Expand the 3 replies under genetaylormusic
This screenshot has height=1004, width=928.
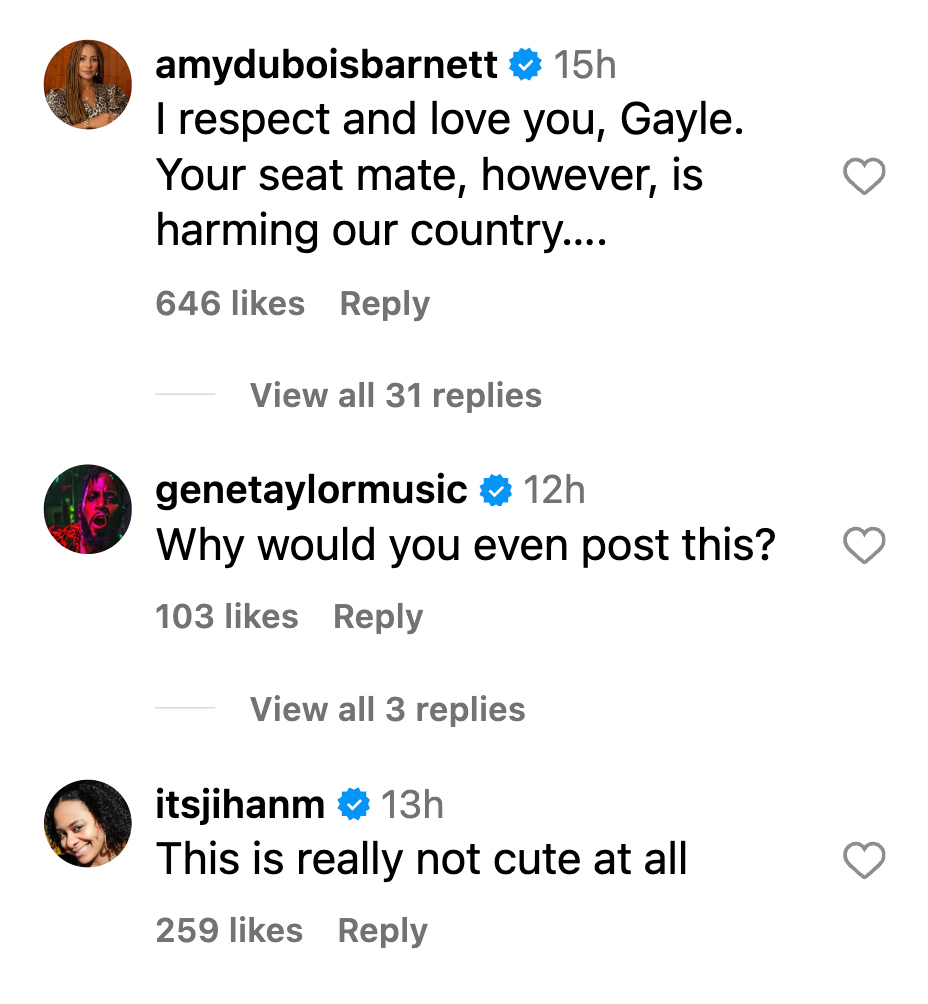386,710
